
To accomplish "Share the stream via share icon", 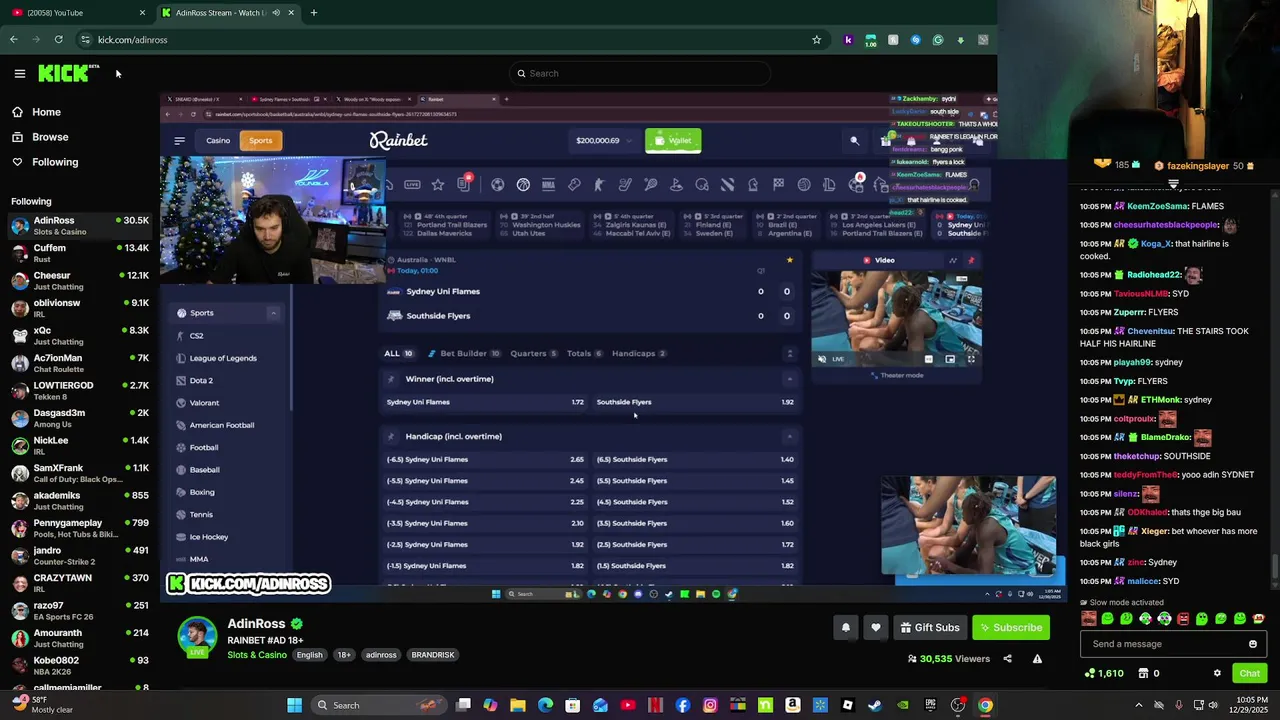I will point(1007,659).
